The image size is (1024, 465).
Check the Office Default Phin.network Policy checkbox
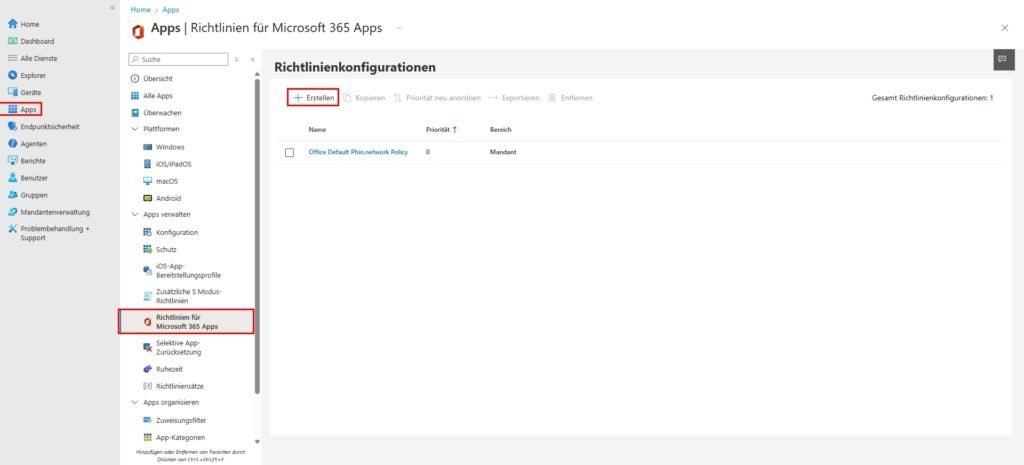pyautogui.click(x=289, y=152)
